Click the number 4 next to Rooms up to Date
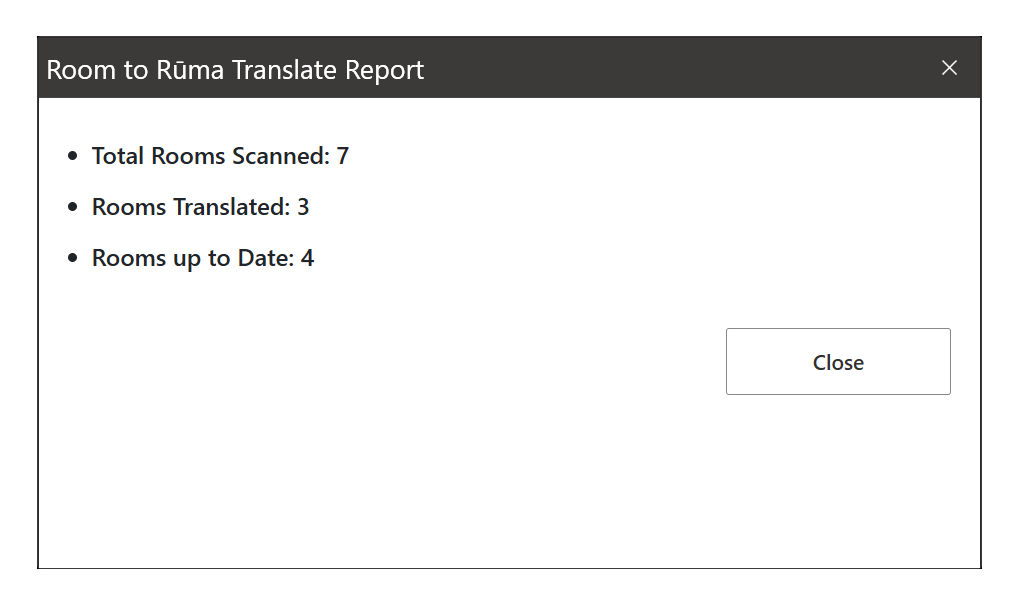 point(308,257)
